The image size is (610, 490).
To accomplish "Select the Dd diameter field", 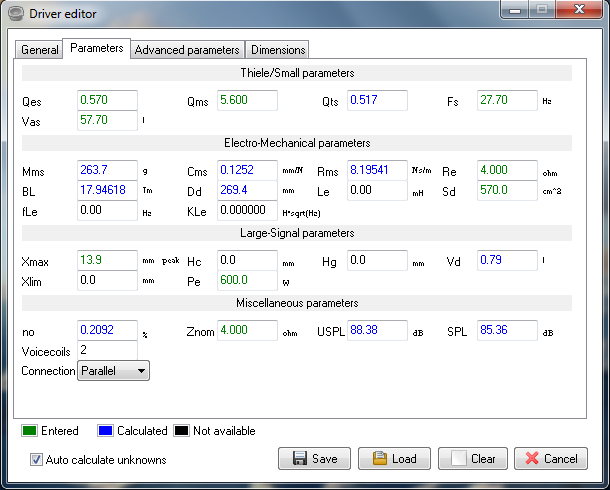I will 247,190.
